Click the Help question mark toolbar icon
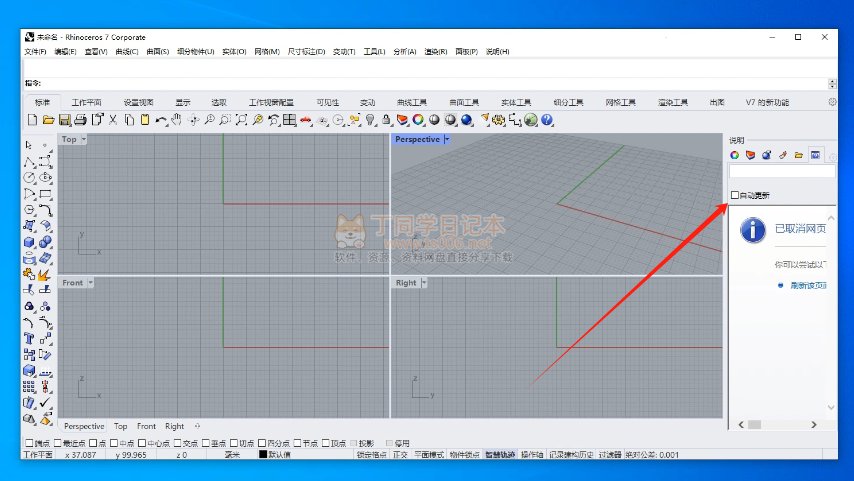Viewport: 854px width, 481px height. pos(547,120)
